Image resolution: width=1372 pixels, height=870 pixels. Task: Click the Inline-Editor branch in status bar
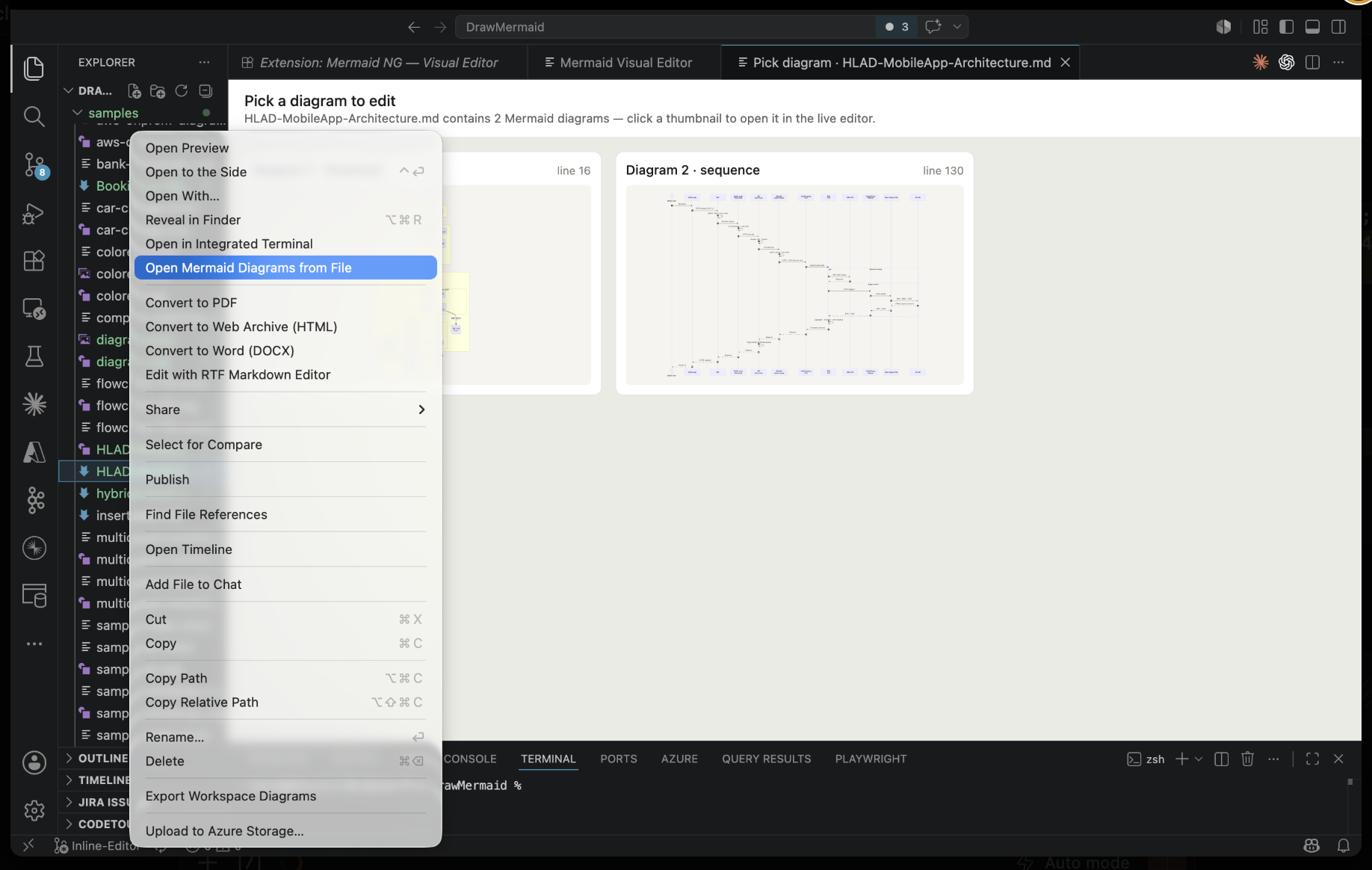pos(97,845)
